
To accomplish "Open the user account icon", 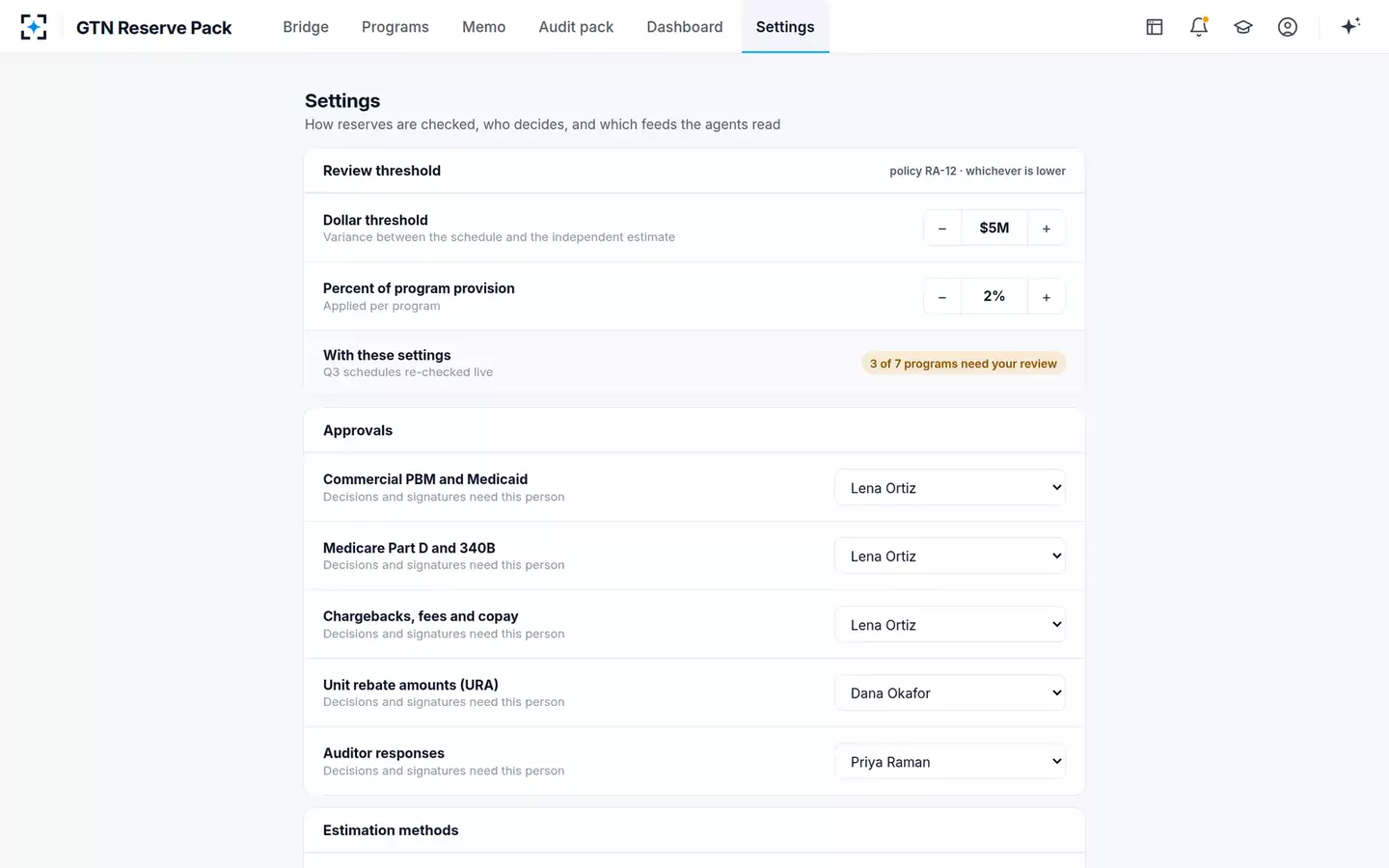I will pos(1288,27).
